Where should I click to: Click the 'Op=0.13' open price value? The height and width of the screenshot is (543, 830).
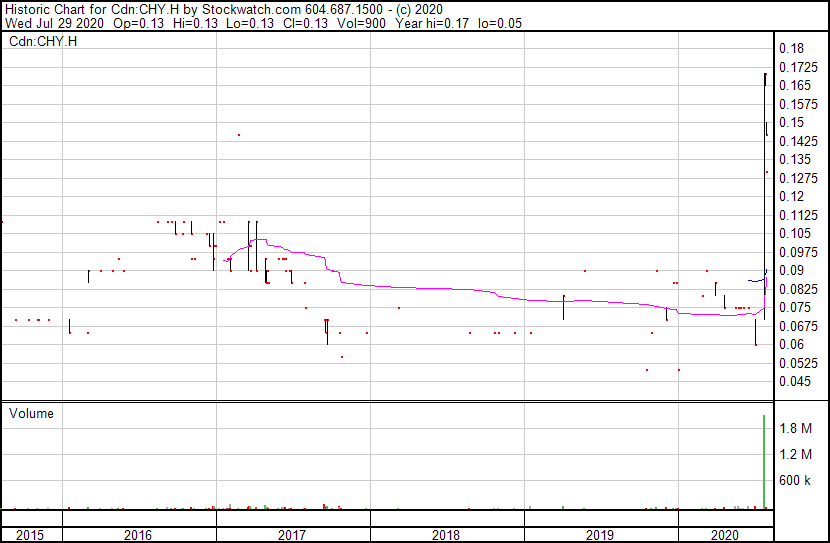point(139,23)
